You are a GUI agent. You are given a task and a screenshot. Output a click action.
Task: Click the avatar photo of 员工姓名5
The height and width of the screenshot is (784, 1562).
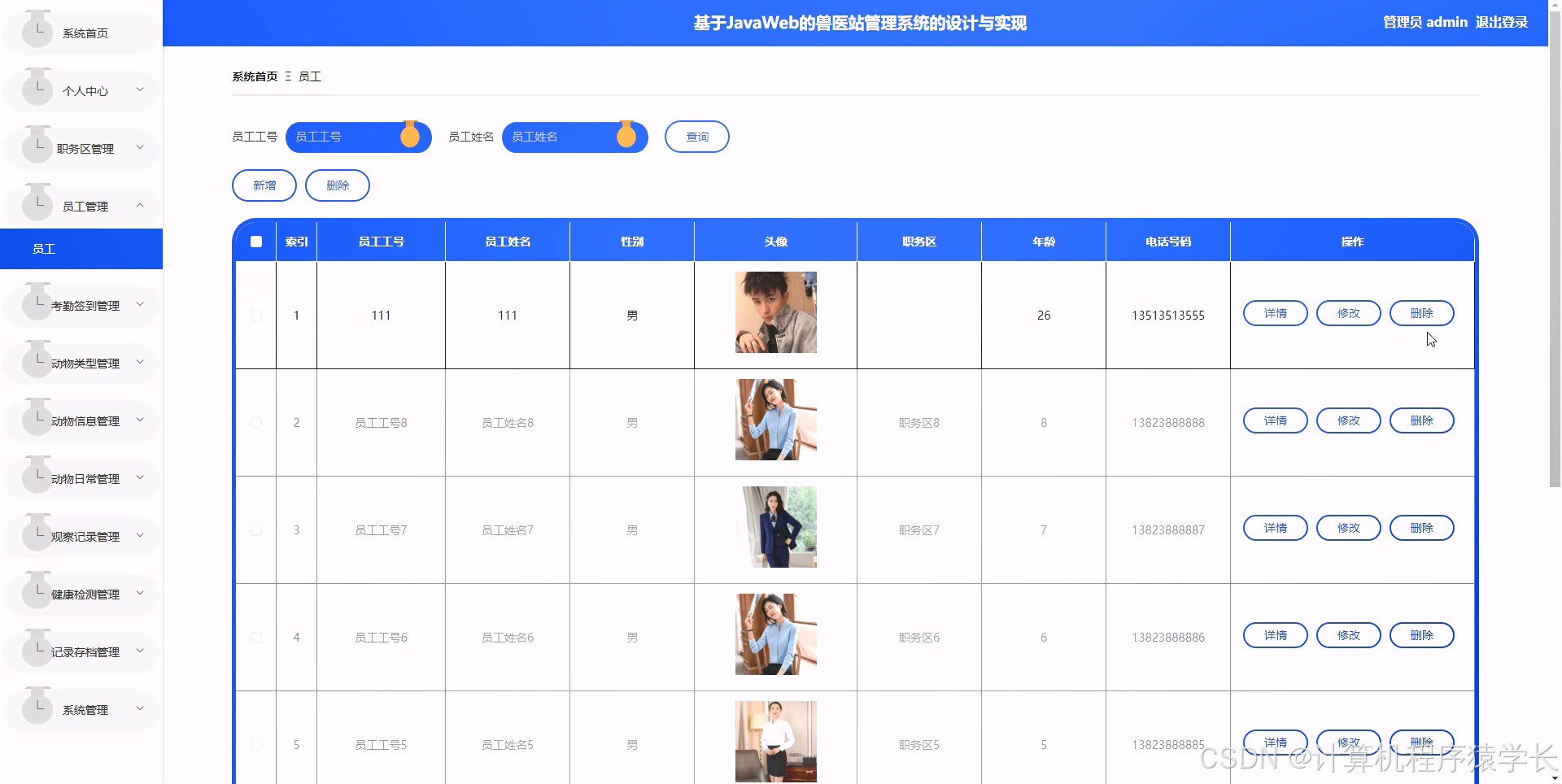[776, 742]
